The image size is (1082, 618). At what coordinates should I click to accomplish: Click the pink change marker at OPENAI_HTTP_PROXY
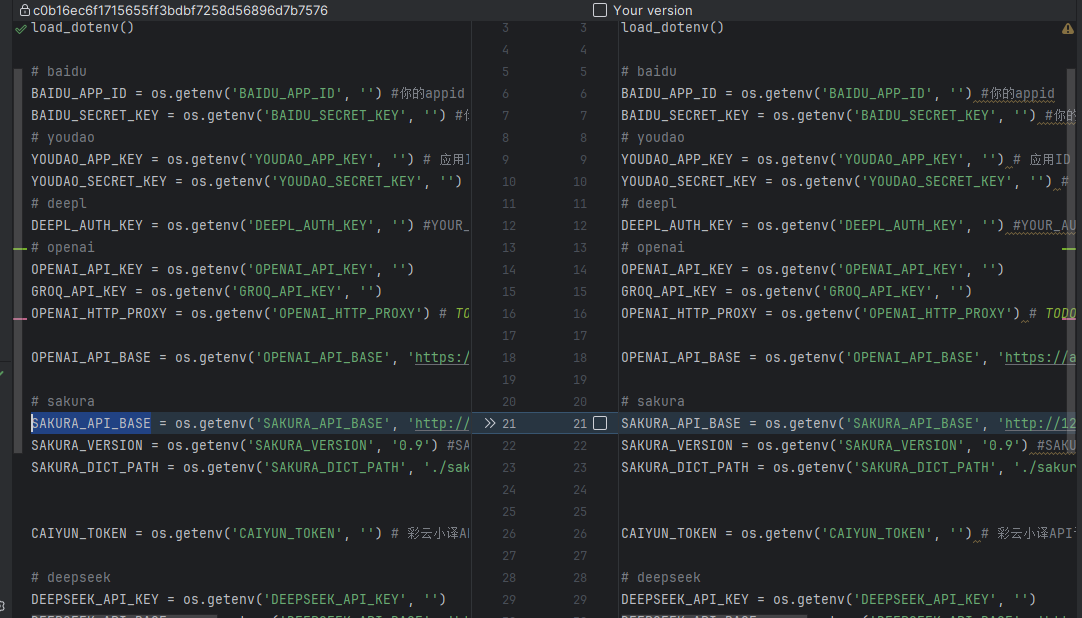point(21,319)
